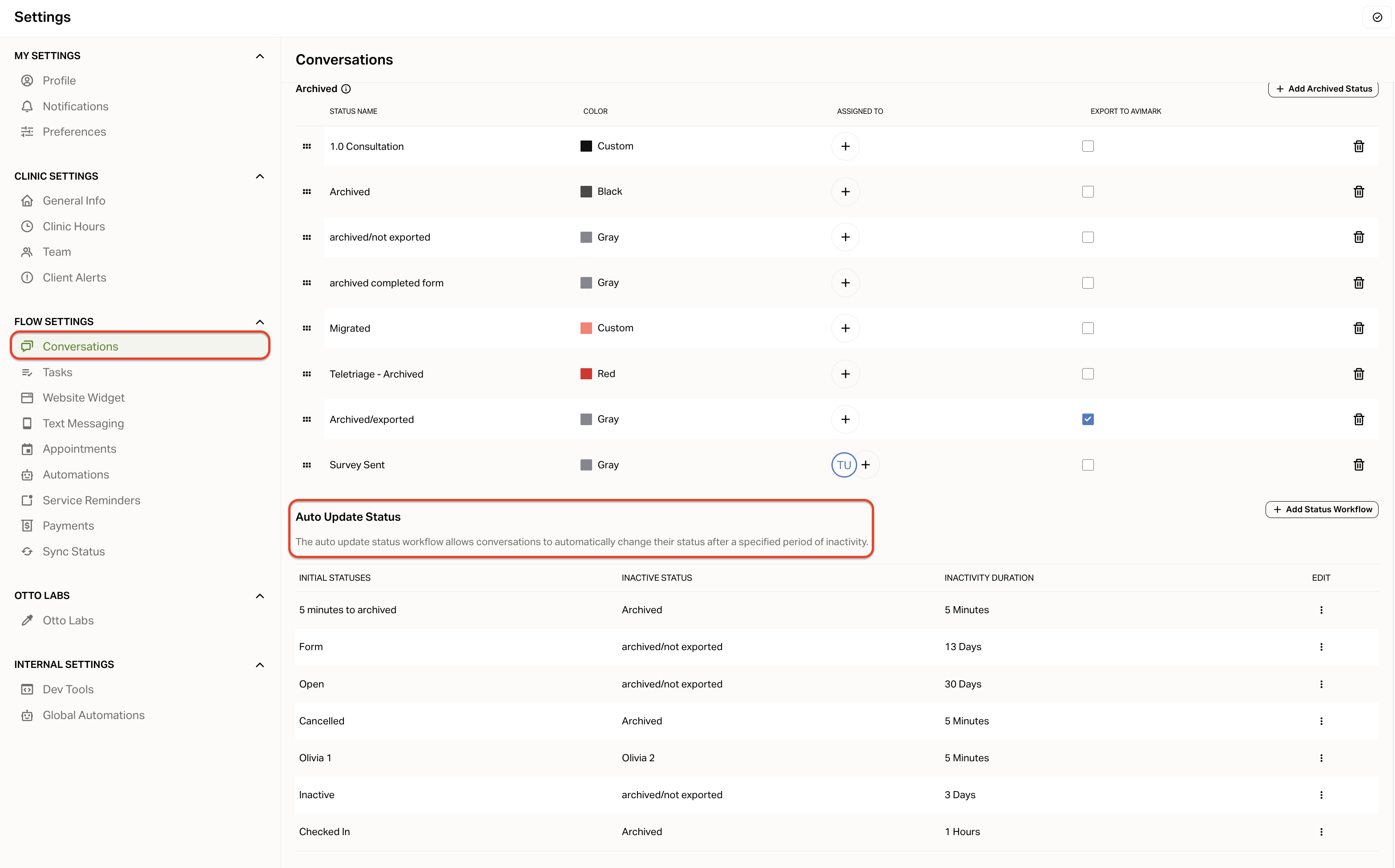The width and height of the screenshot is (1395, 868).
Task: Add another assignee to Survey Sent
Action: click(866, 465)
